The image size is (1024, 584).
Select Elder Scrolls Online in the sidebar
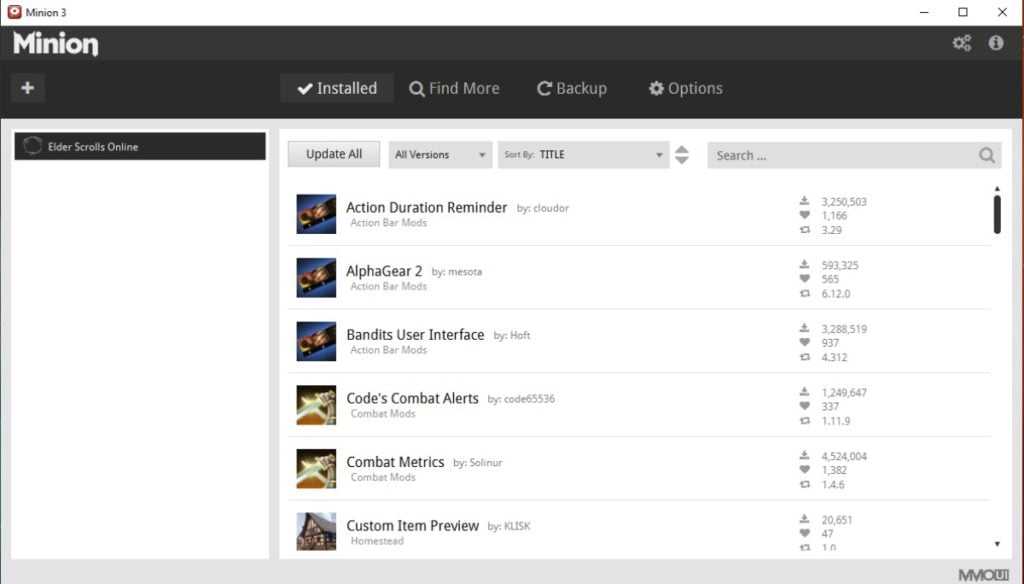[140, 147]
